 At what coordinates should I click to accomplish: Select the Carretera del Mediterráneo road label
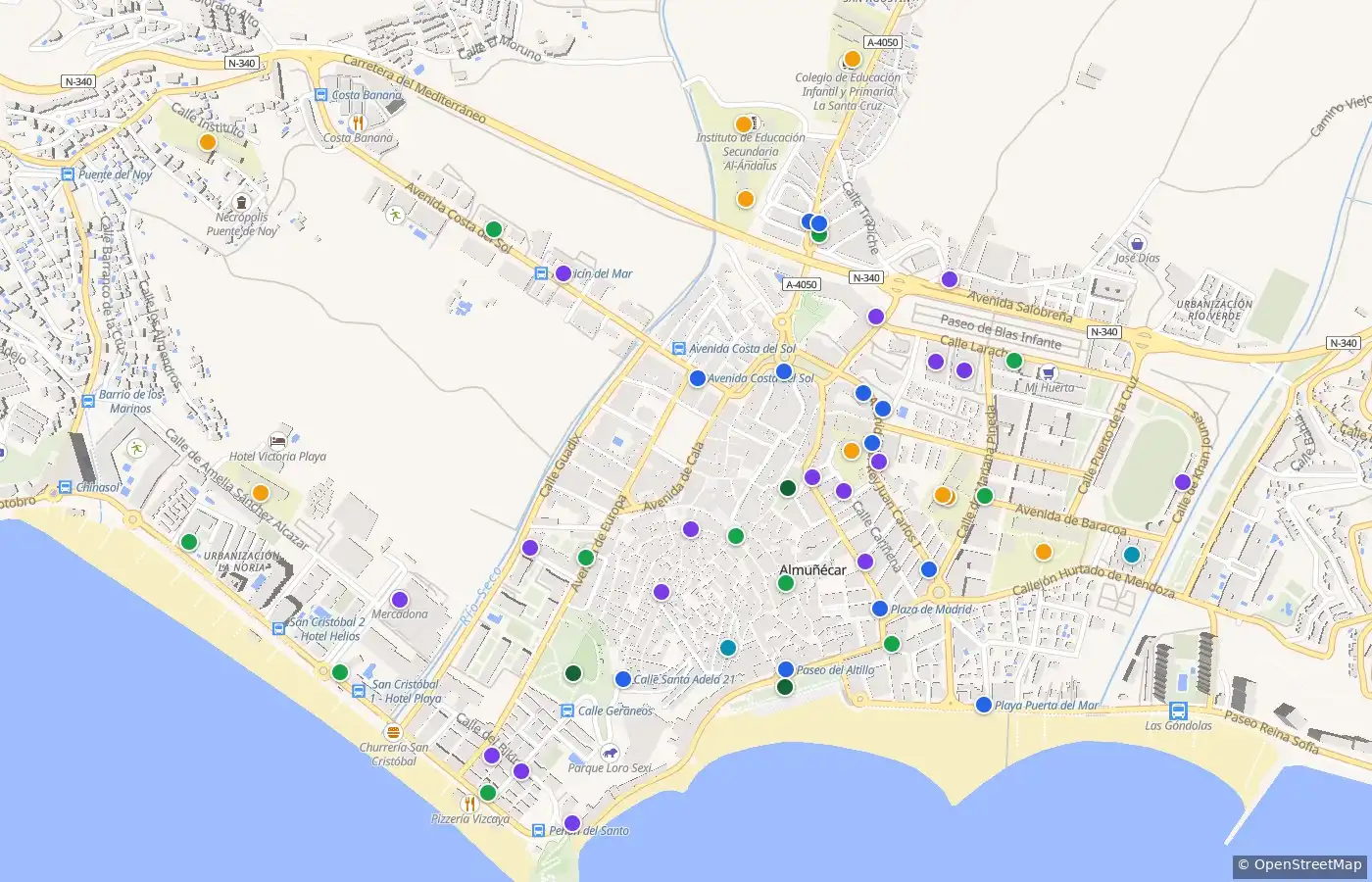[x=415, y=88]
